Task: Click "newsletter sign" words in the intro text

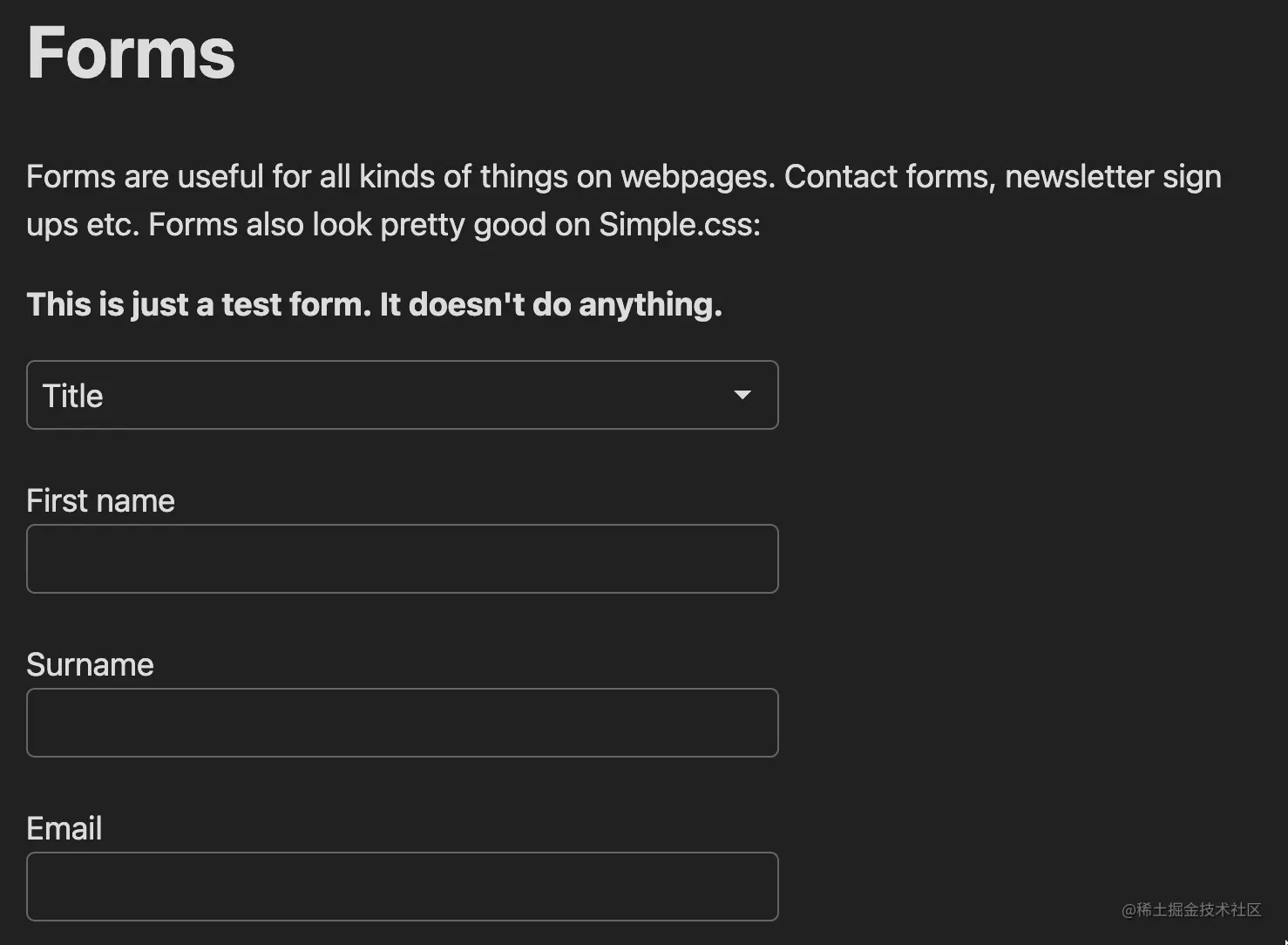Action: point(1113,177)
